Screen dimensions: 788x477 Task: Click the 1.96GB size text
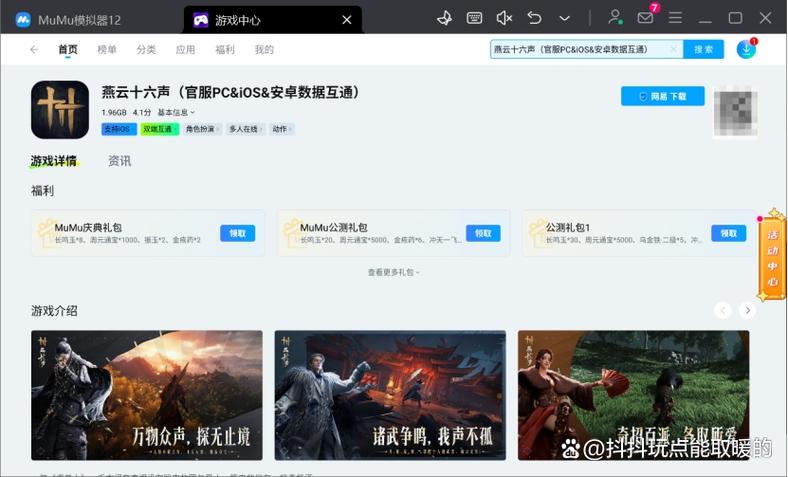click(x=114, y=113)
